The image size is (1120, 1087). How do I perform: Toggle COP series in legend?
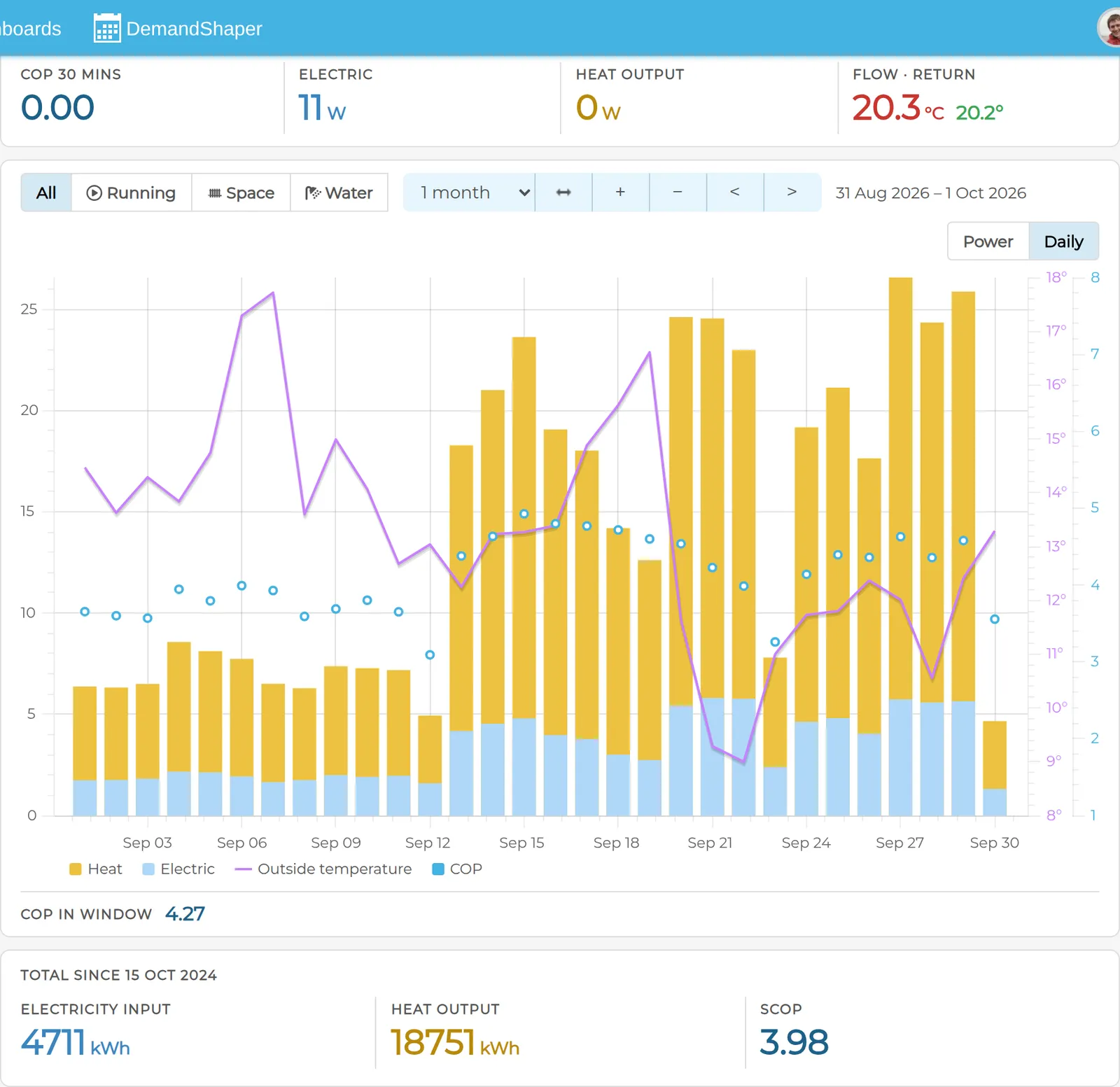pos(457,869)
